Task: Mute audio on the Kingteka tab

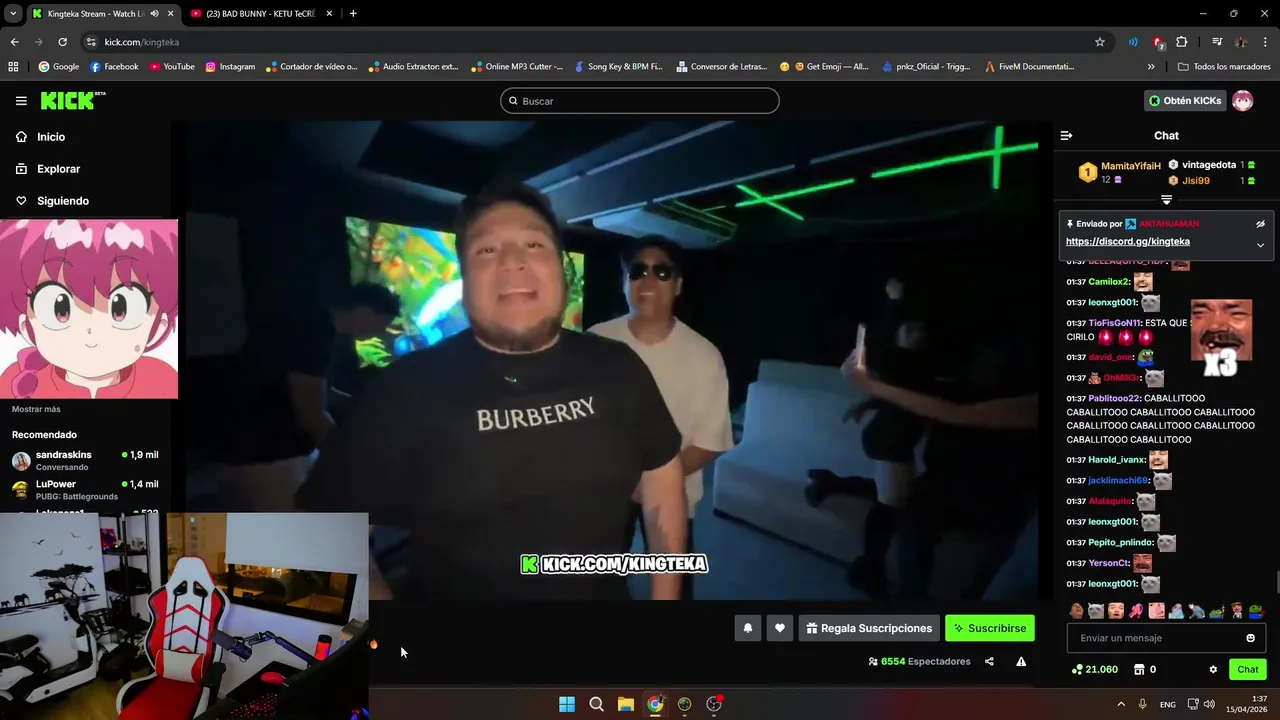Action: [154, 13]
